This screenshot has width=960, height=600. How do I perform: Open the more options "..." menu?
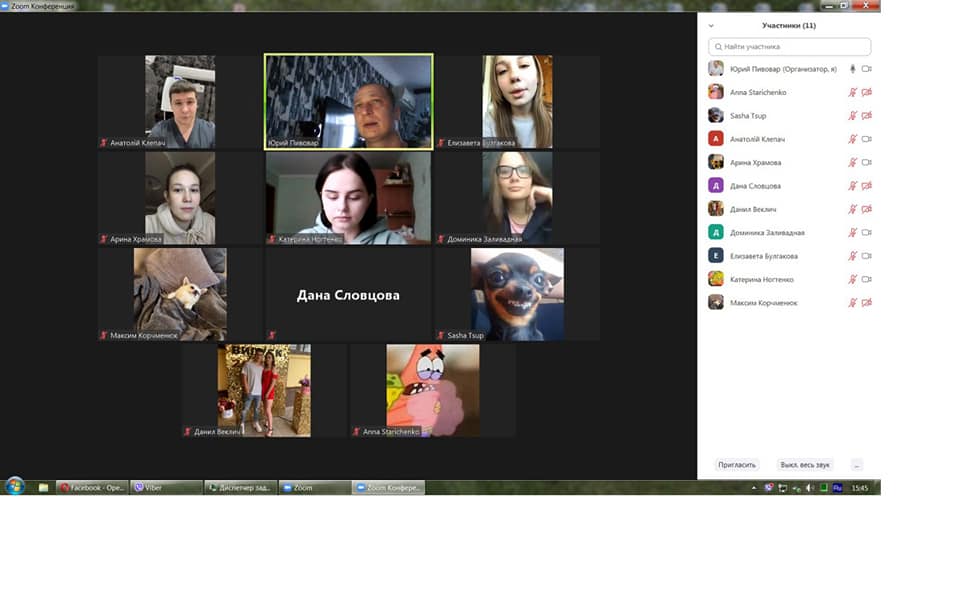(856, 465)
